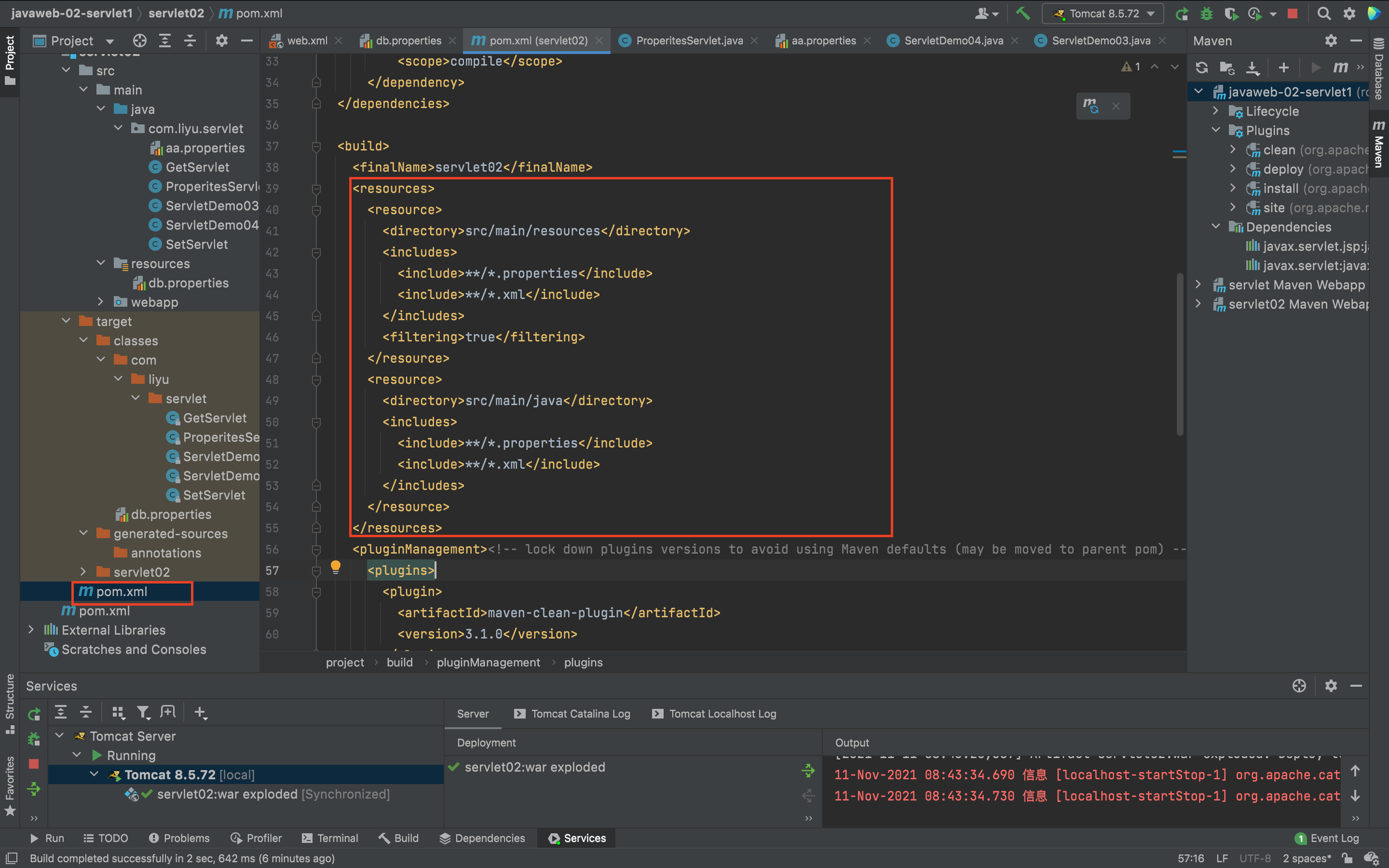Toggle the Structure tool window side tab

pyautogui.click(x=10, y=703)
